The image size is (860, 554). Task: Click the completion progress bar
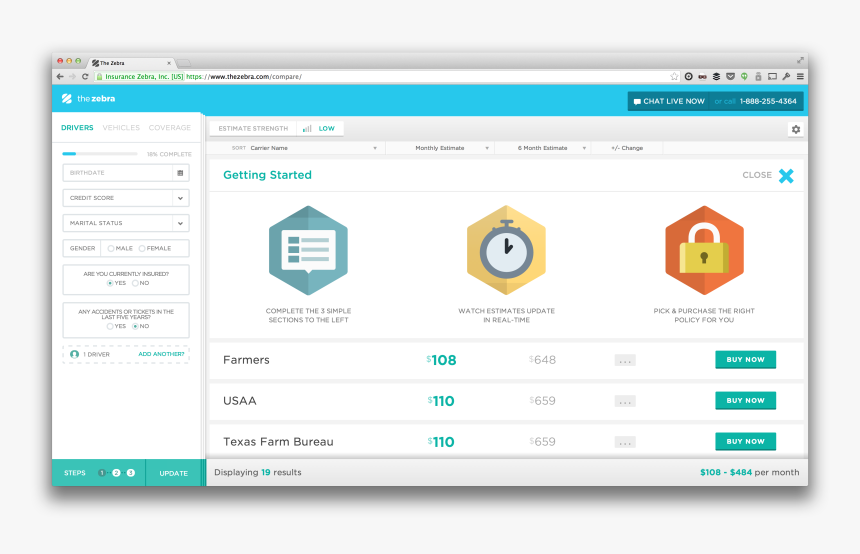tap(100, 154)
